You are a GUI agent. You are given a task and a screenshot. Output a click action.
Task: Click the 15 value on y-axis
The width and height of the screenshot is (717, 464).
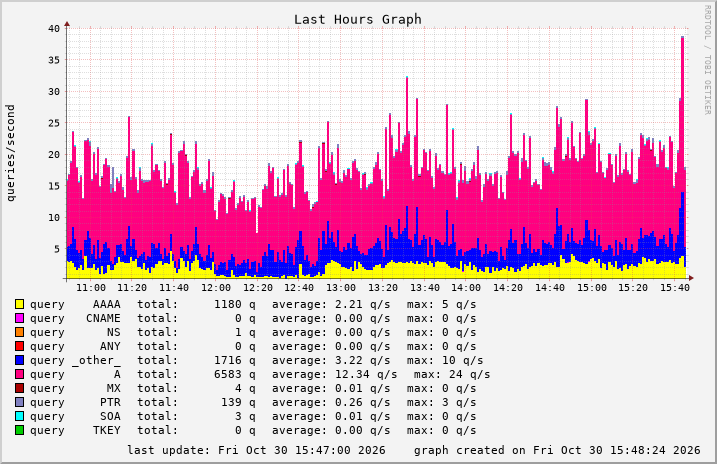(54, 187)
